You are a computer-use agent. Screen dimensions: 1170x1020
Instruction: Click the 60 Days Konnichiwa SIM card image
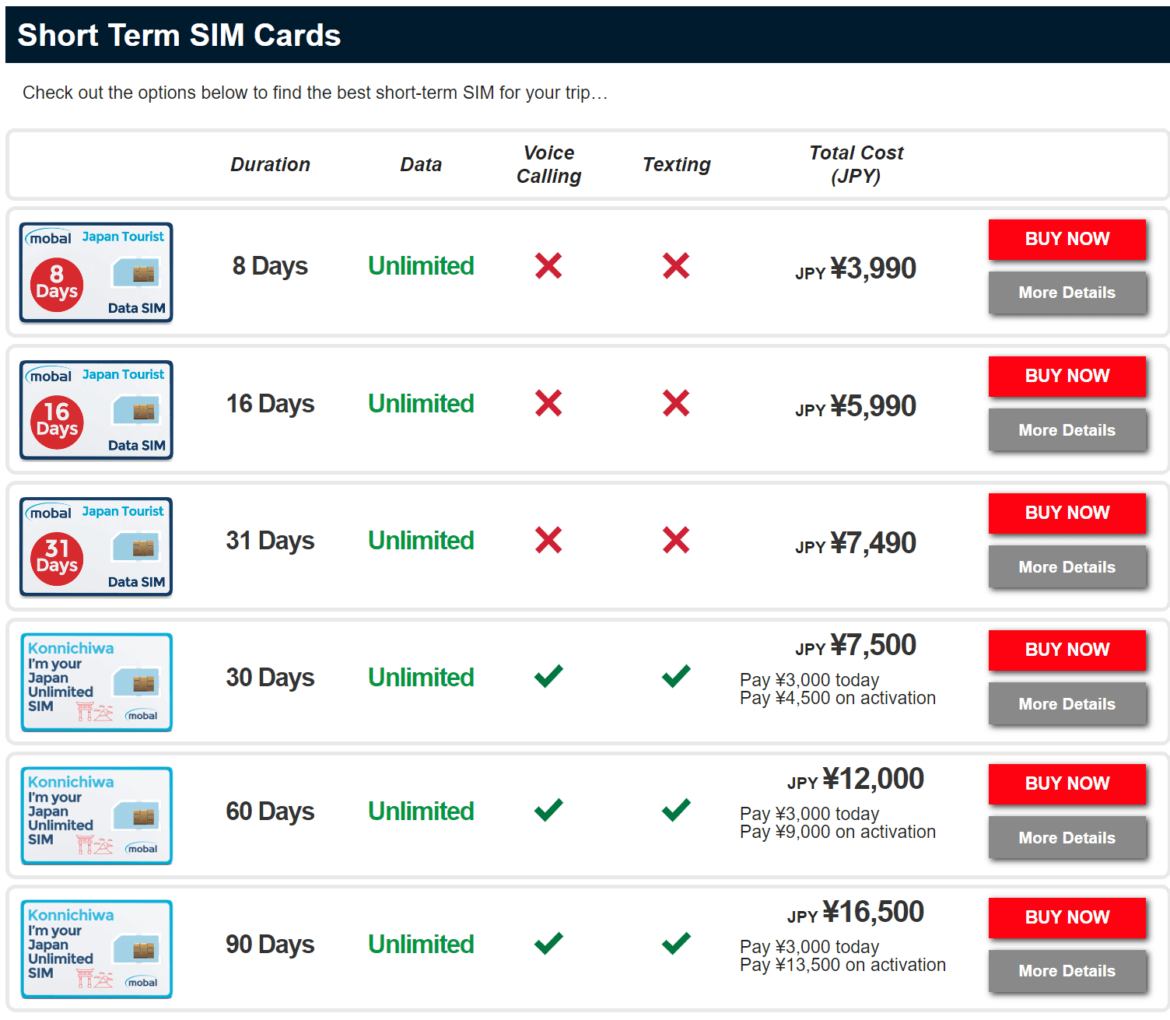[96, 815]
